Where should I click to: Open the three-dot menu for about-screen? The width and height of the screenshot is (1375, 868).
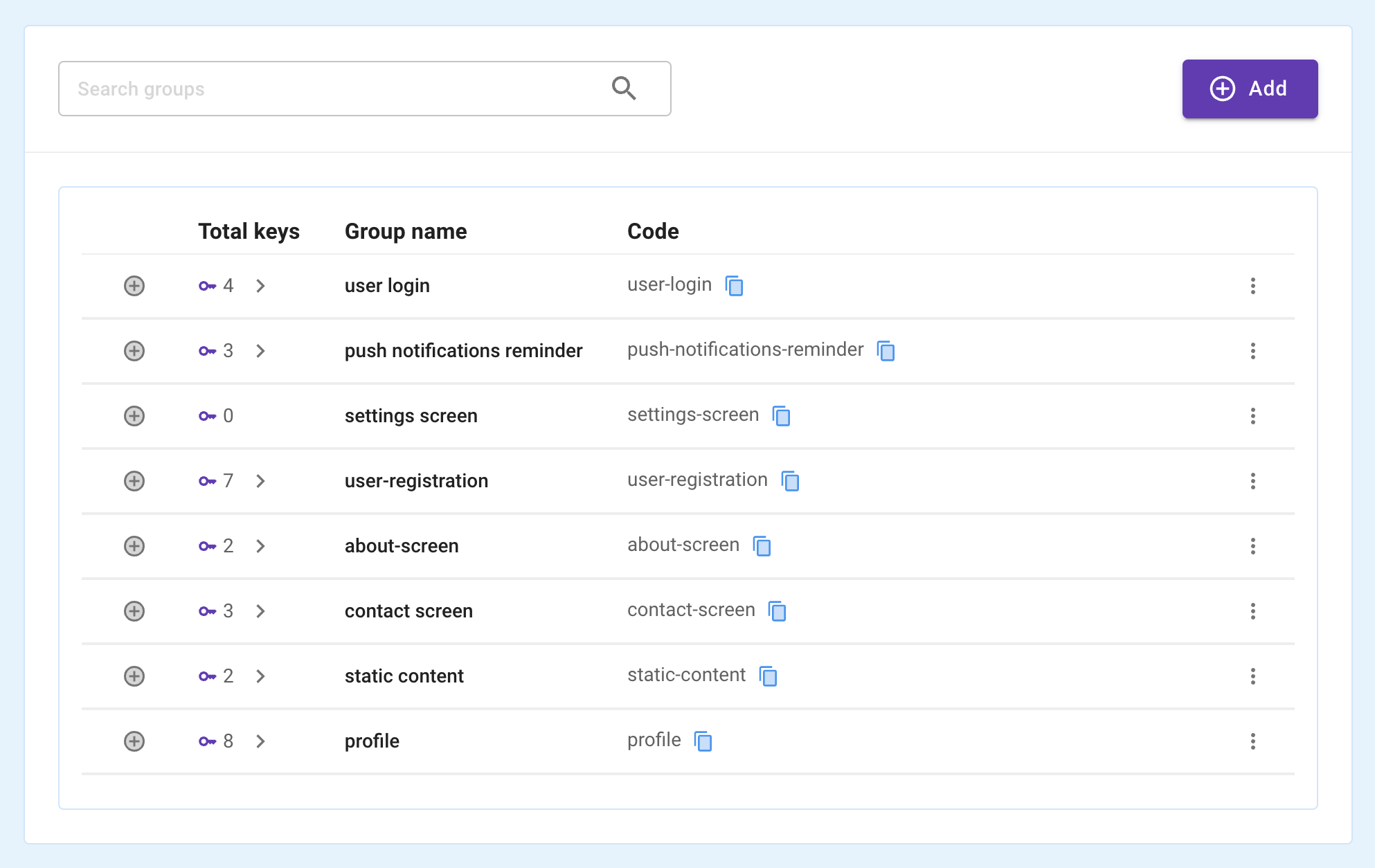1253,546
